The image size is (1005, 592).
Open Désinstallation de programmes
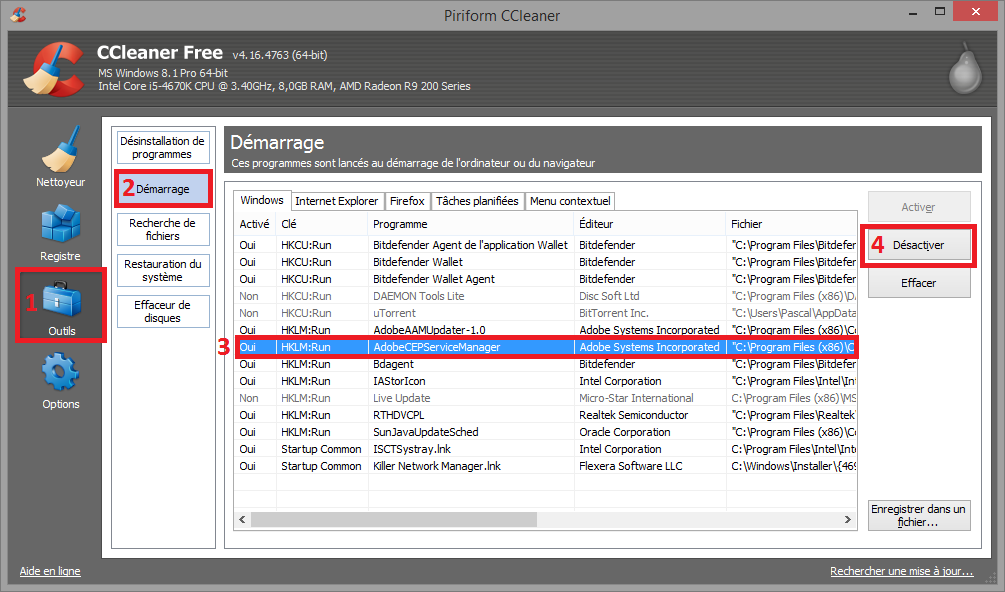pos(162,148)
